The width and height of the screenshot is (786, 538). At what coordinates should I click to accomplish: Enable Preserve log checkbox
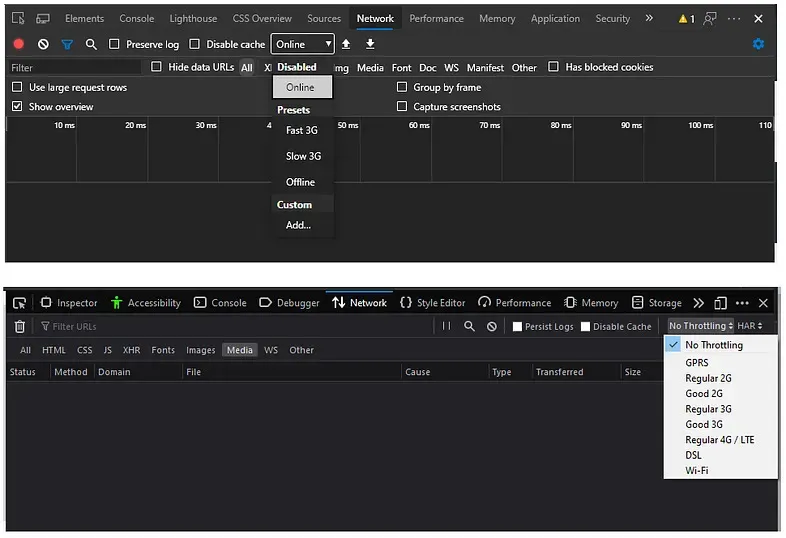pos(114,44)
